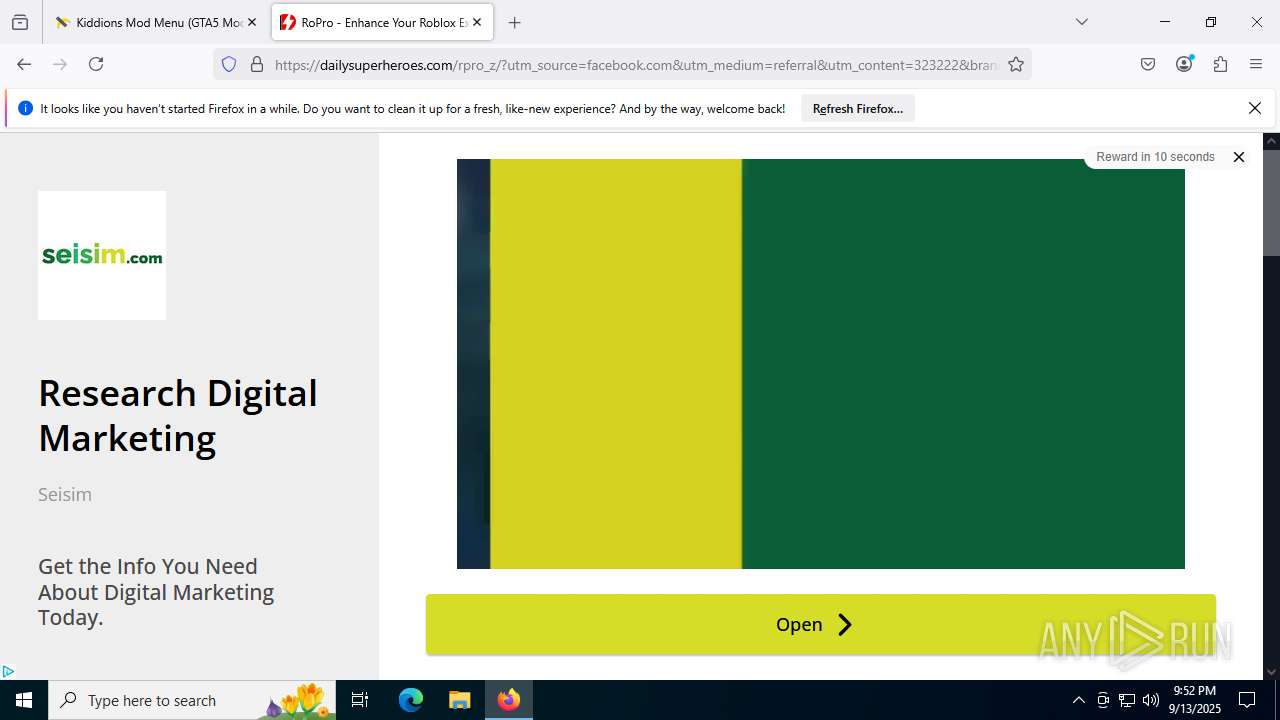This screenshot has width=1280, height=720.
Task: Close the Kiddions Mod Menu tab
Action: click(252, 22)
